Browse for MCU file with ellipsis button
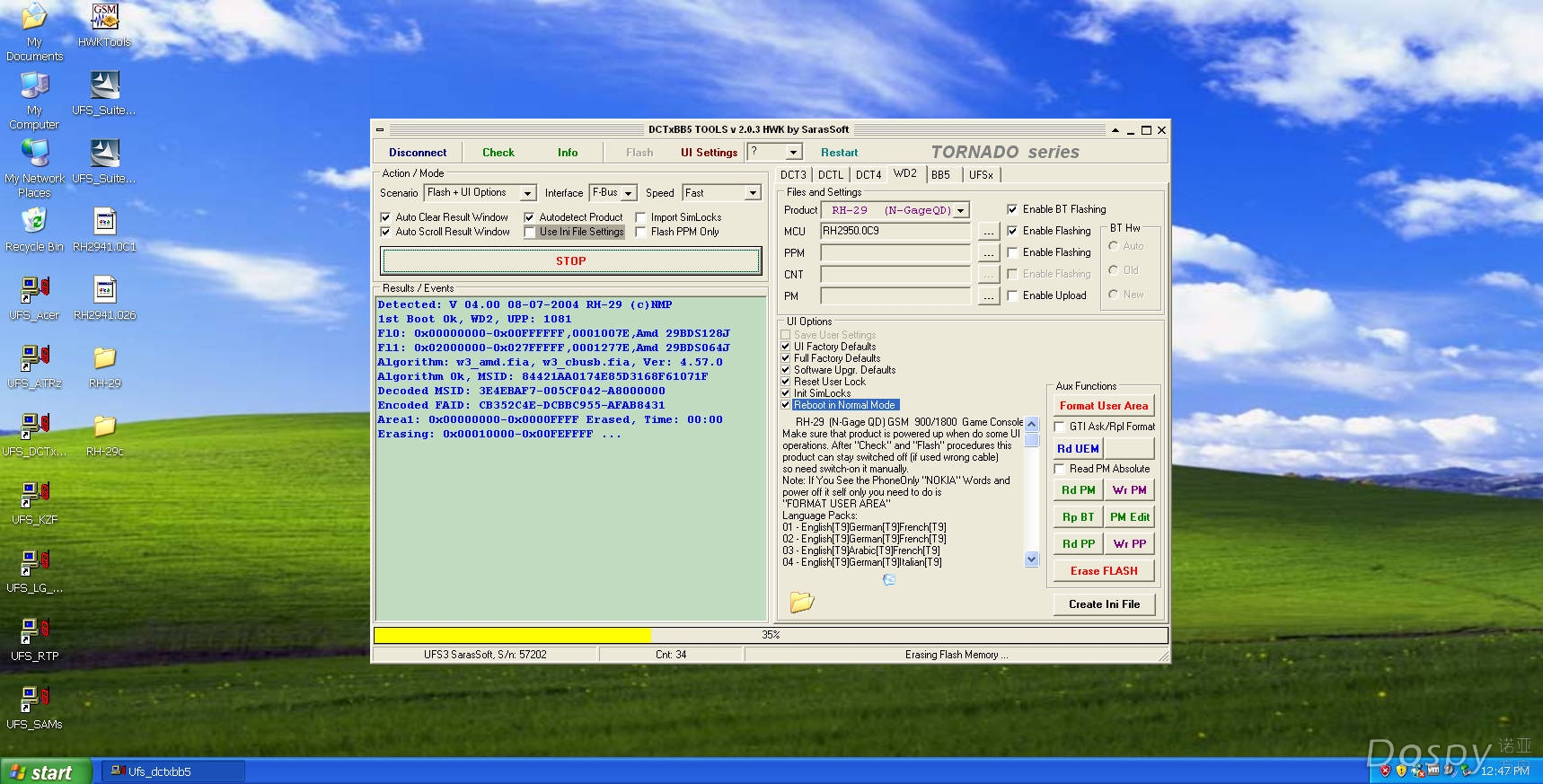This screenshot has width=1543, height=784. click(988, 232)
